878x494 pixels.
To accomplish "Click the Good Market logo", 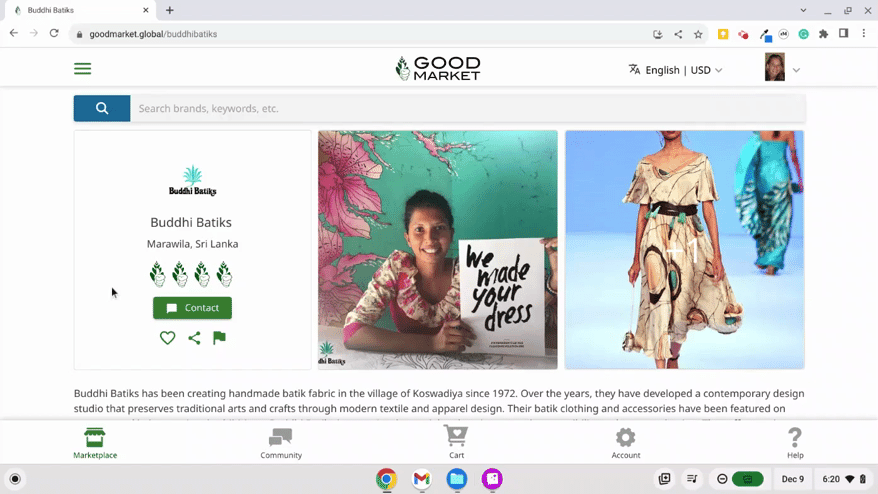I will (438, 69).
